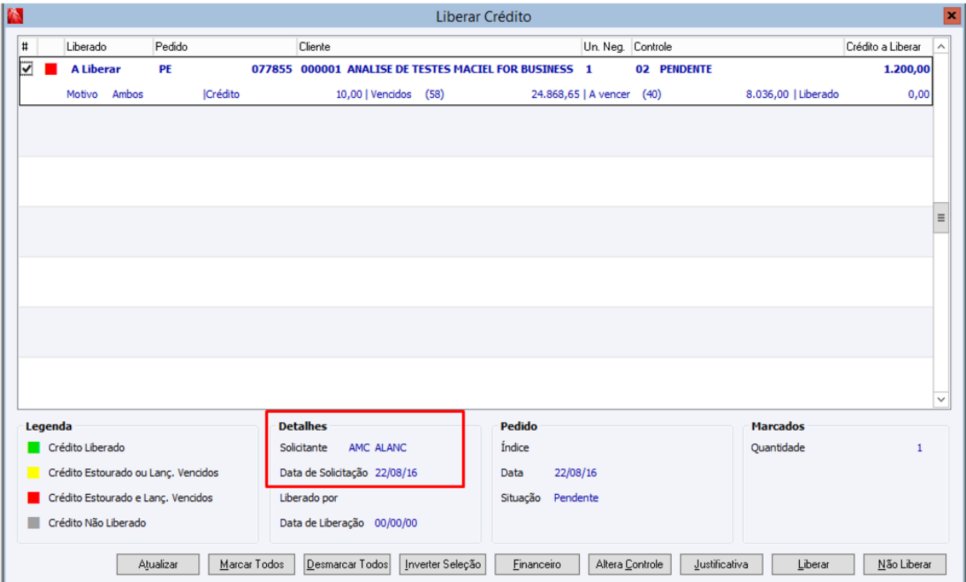Click the vertical scrollbar thumb
The height and width of the screenshot is (582, 966).
click(941, 217)
